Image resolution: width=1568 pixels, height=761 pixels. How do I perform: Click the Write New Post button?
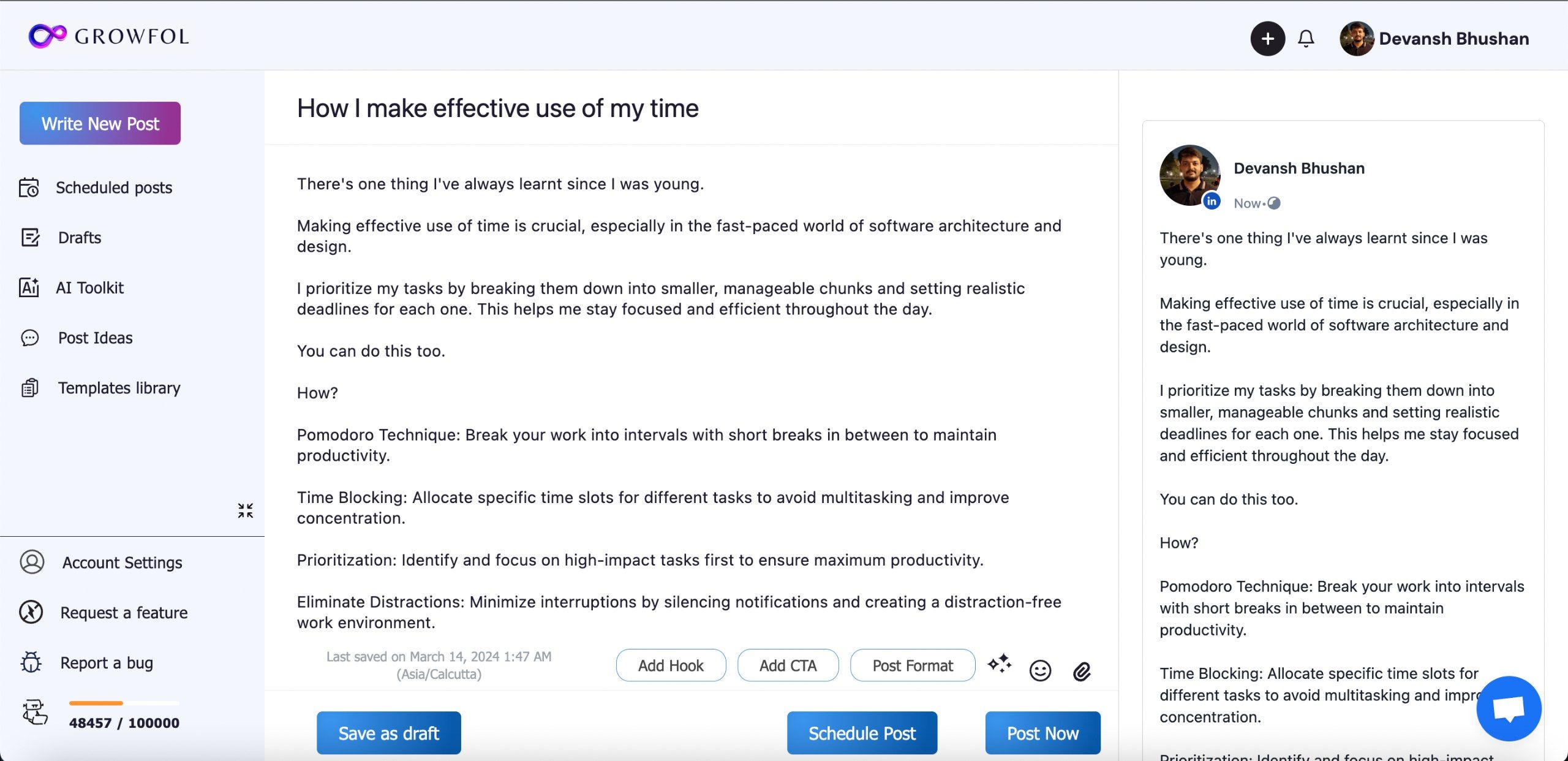point(100,123)
